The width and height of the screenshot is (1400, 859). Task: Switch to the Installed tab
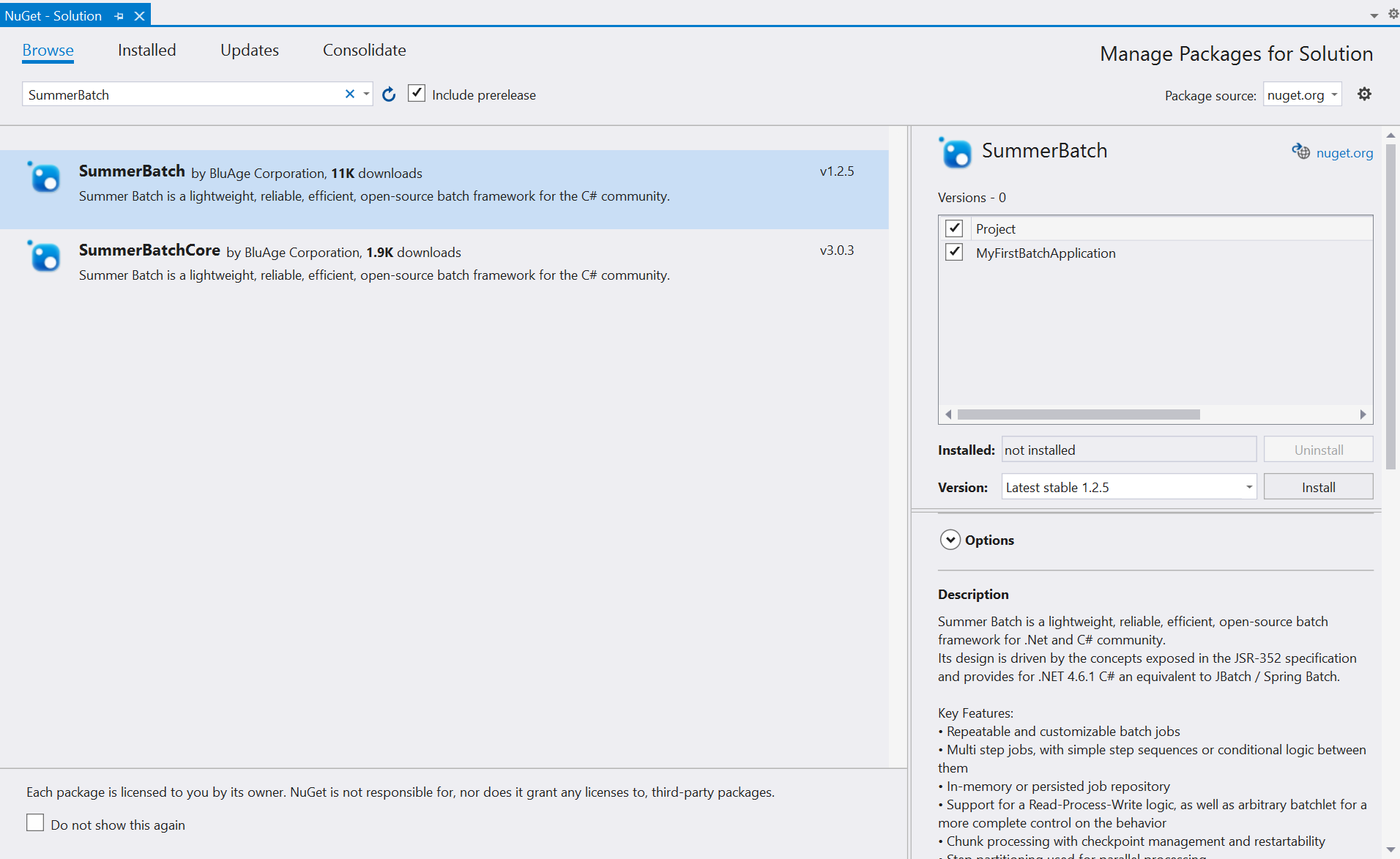coord(146,50)
